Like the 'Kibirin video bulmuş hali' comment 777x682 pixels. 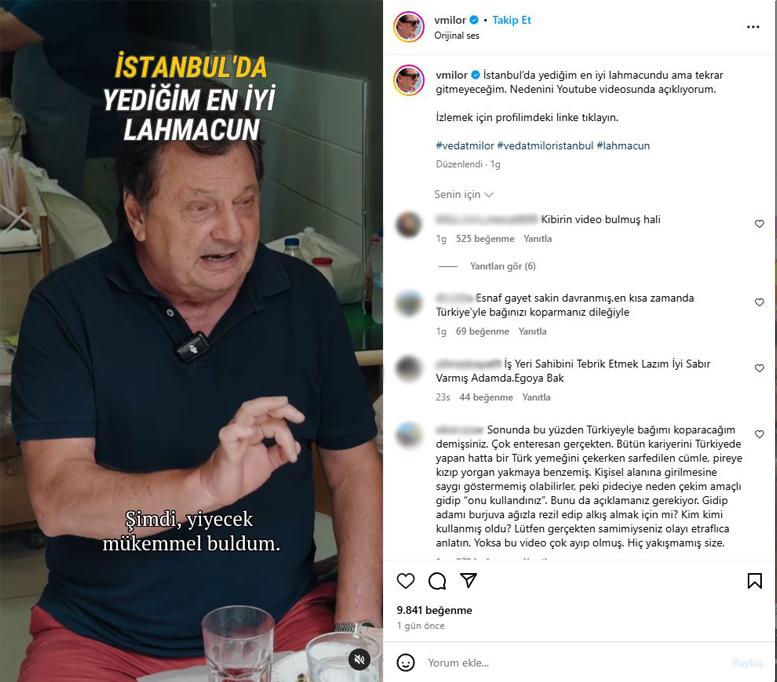[759, 224]
